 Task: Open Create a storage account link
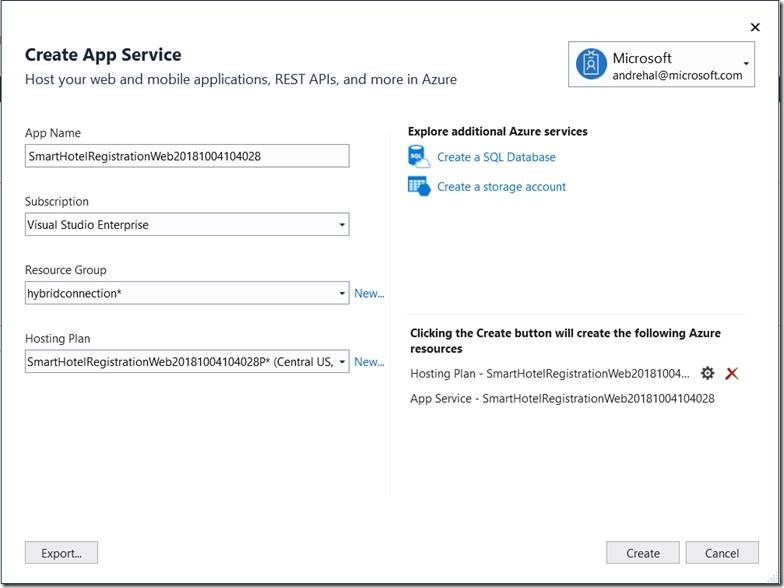coord(502,187)
